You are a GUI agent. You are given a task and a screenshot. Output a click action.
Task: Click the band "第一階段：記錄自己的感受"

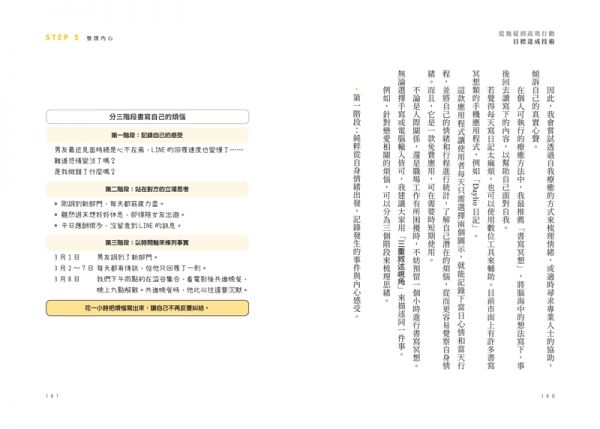pos(147,135)
